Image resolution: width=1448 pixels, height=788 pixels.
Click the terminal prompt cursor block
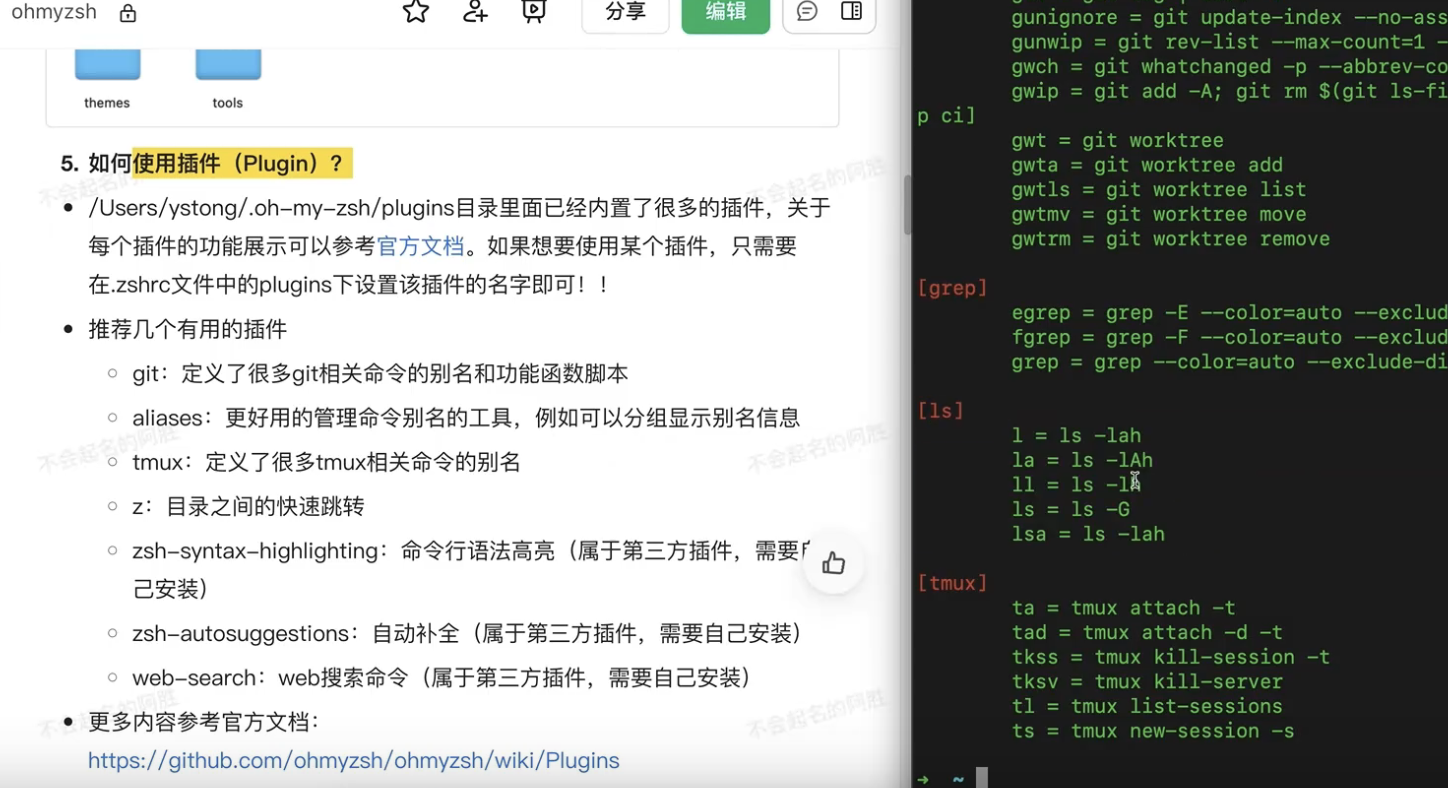tap(982, 778)
